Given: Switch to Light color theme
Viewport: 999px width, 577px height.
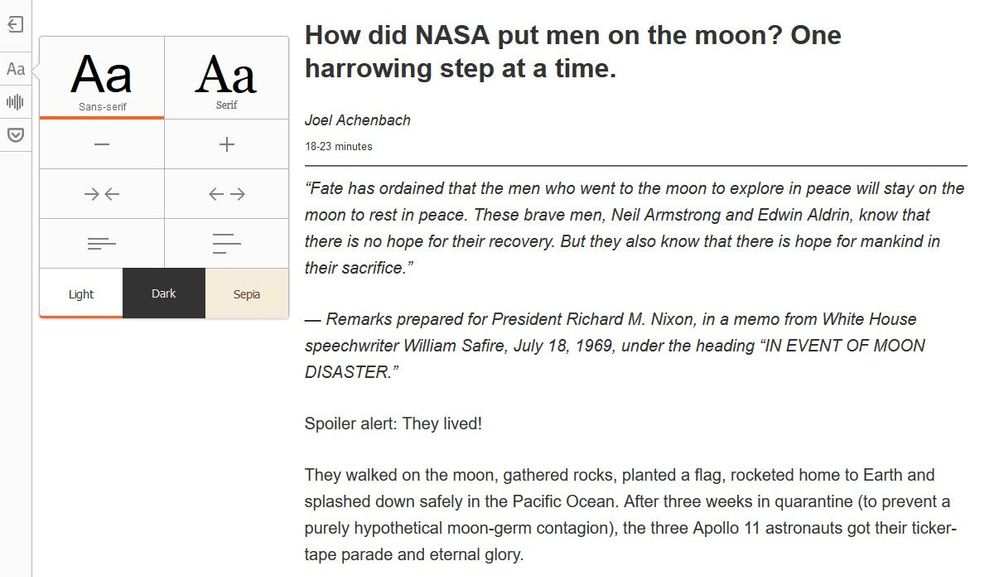Looking at the screenshot, I should tap(81, 293).
